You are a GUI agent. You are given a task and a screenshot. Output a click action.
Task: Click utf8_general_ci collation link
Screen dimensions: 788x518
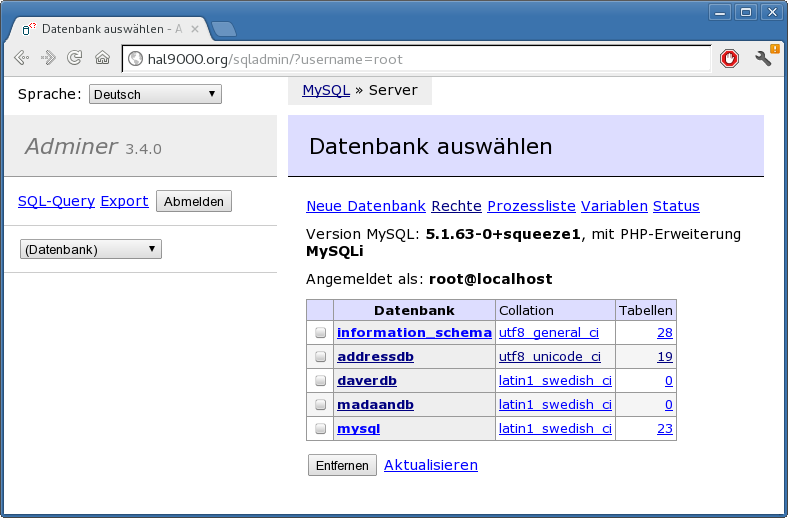[549, 333]
